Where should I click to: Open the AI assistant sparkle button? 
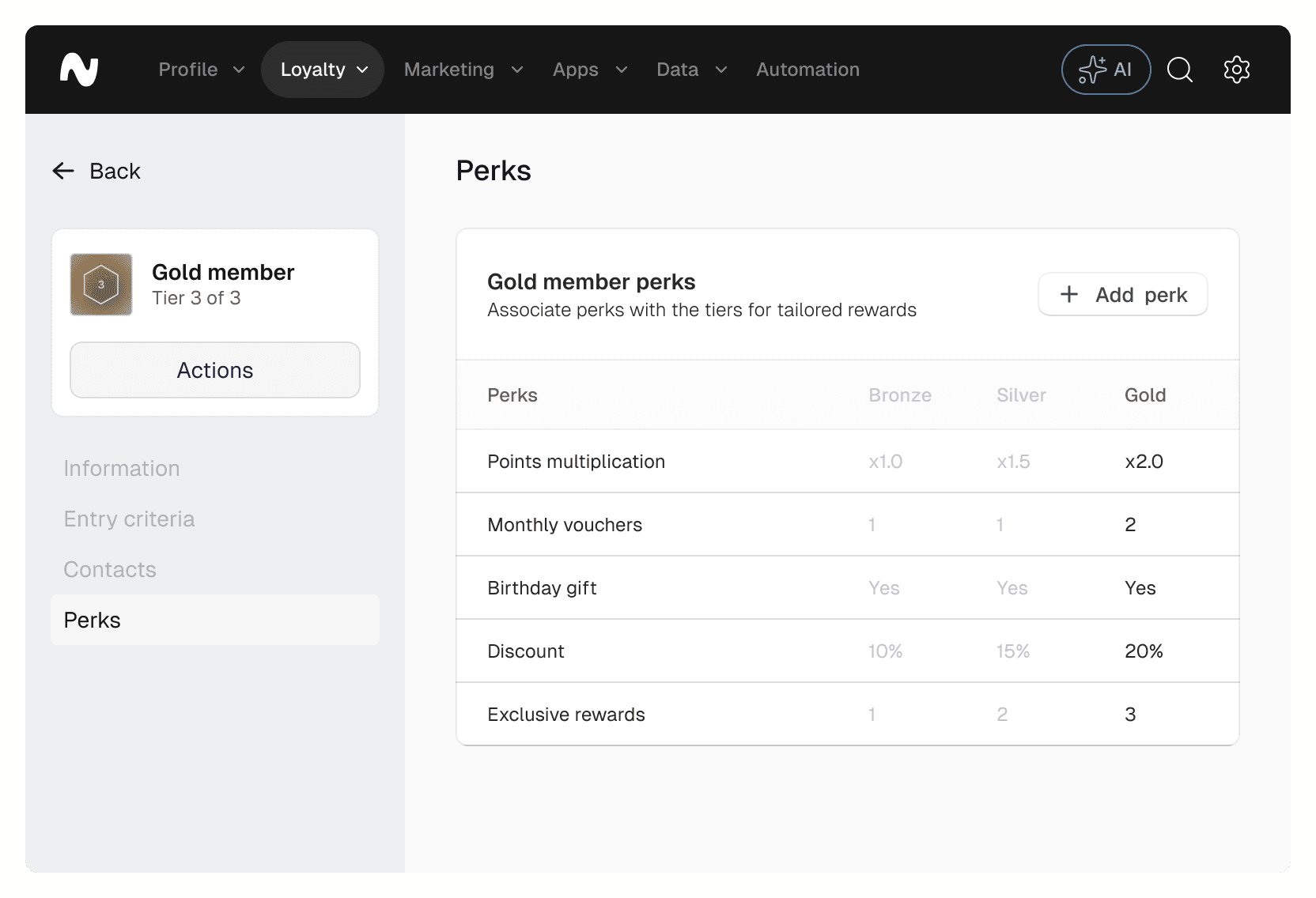coord(1105,70)
